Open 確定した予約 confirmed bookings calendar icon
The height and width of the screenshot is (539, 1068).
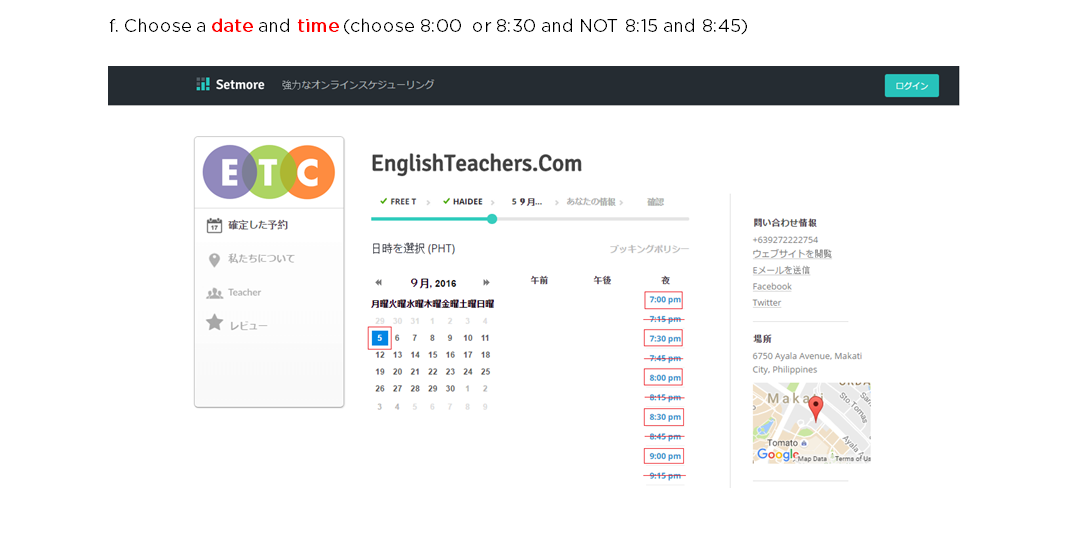point(214,225)
